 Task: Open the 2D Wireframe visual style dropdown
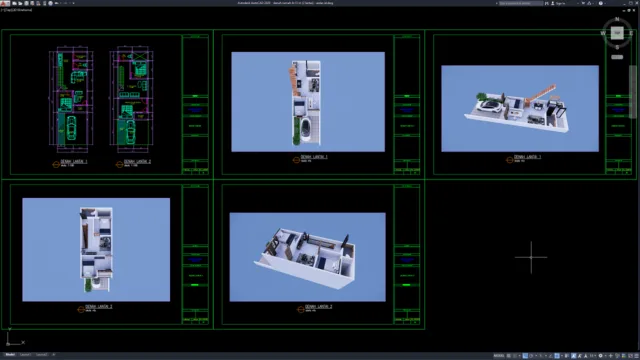22,10
